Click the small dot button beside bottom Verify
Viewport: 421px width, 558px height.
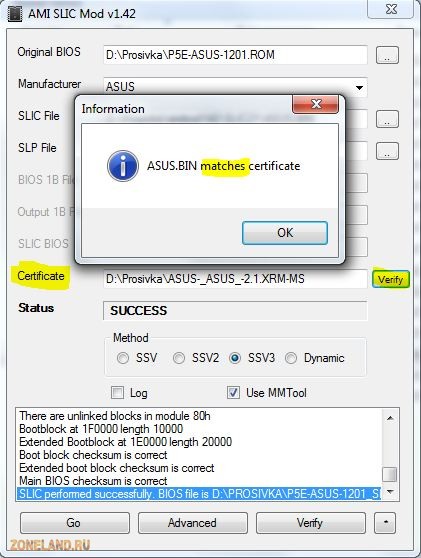point(385,523)
